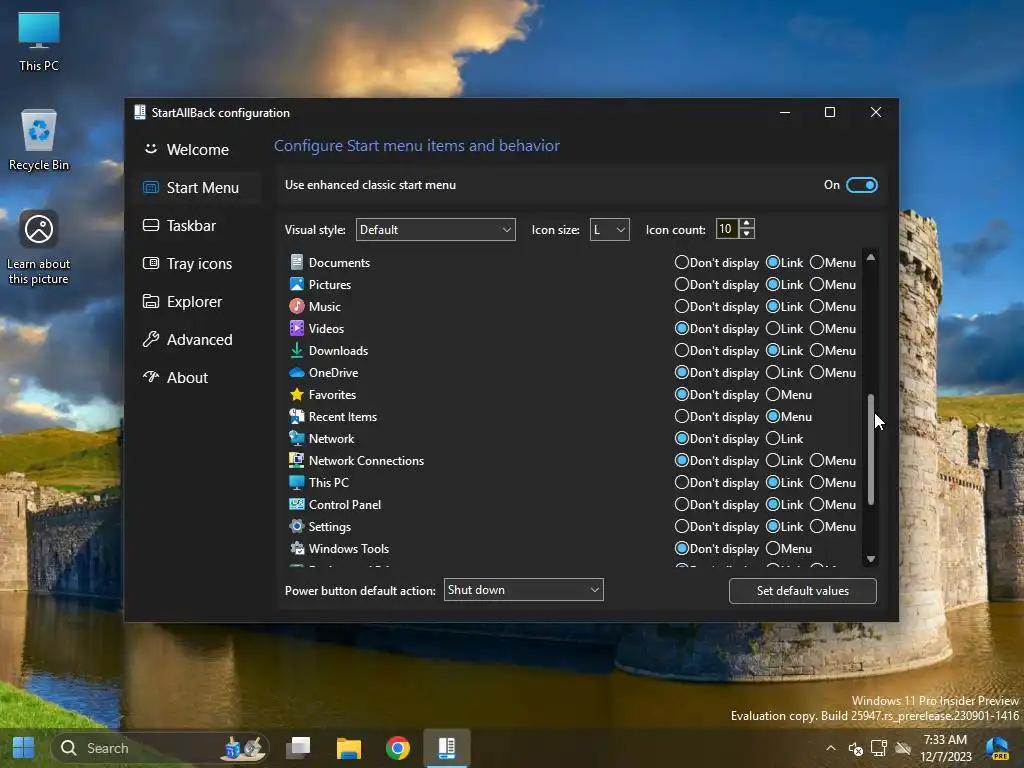Open Task View on the taskbar

(298, 748)
